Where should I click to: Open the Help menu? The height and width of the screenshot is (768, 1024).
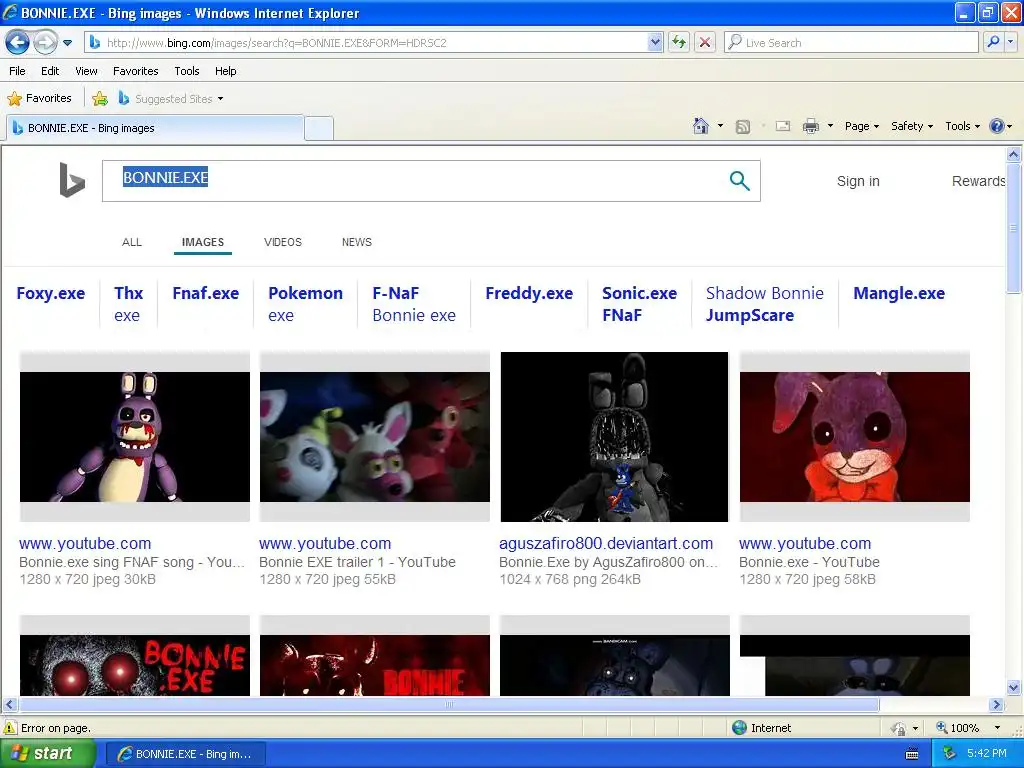tap(225, 71)
